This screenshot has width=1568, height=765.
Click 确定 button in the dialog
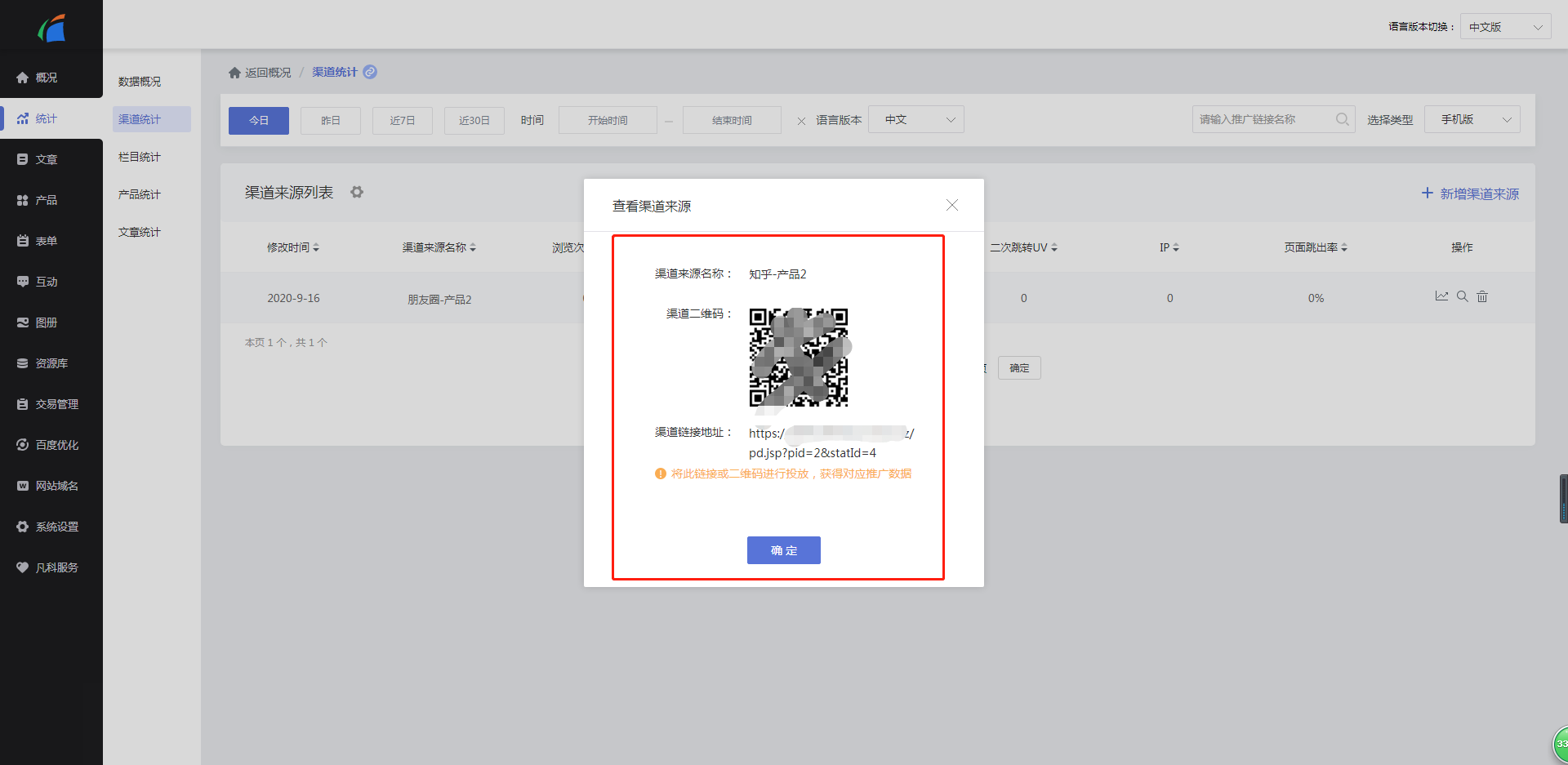(784, 550)
